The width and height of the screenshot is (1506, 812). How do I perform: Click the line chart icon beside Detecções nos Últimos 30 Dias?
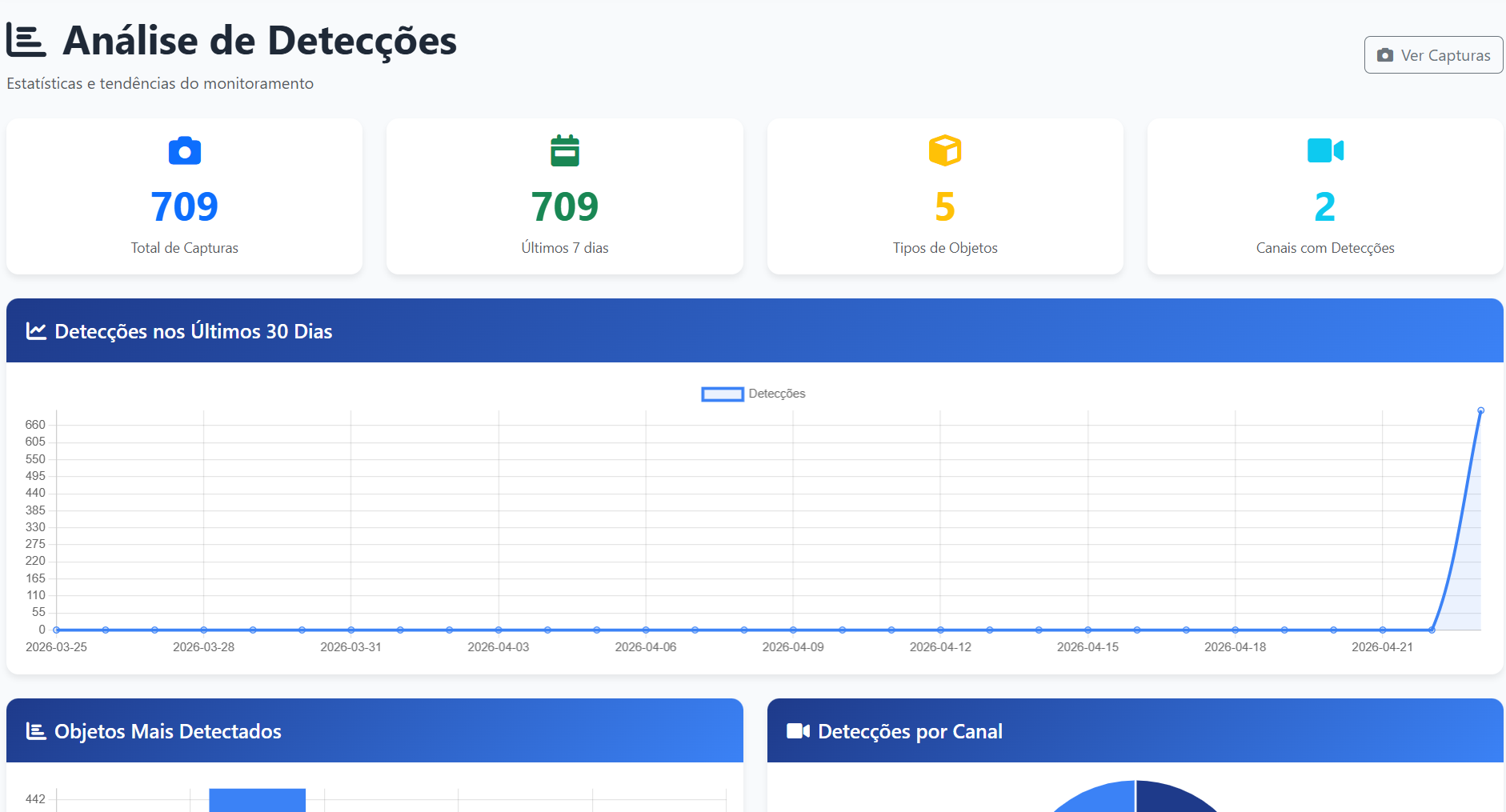(35, 330)
